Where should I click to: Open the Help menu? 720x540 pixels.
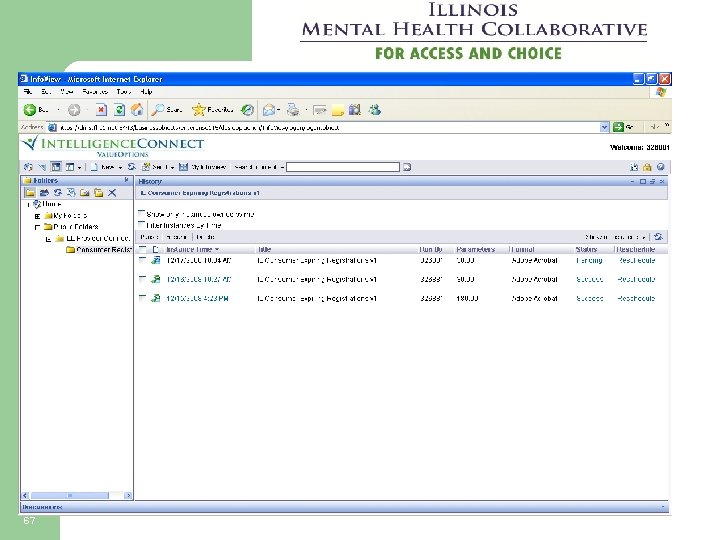(146, 92)
